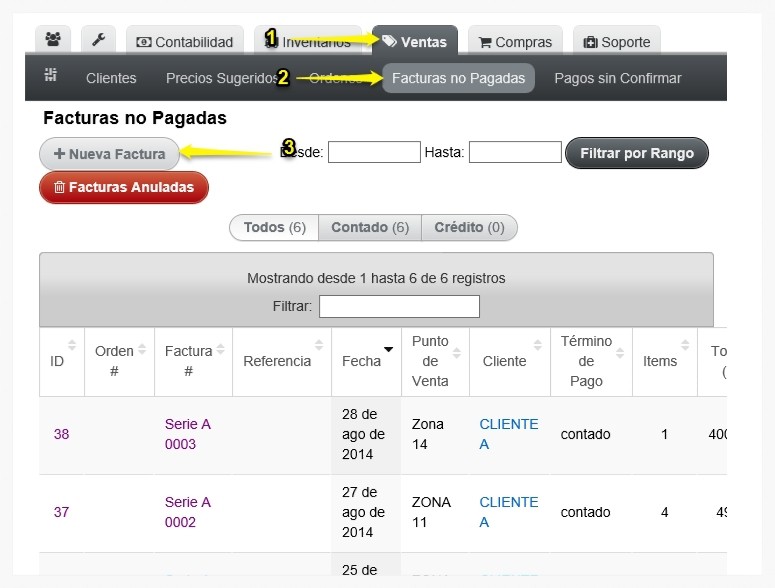This screenshot has height=588, width=775.
Task: Sort by Punto de Venta arrows
Action: click(x=457, y=353)
